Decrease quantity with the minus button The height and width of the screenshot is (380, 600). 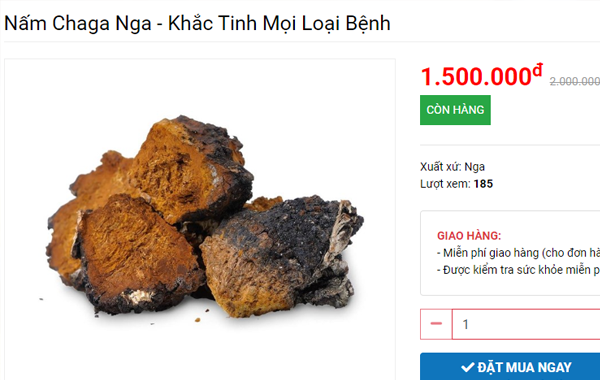point(436,324)
